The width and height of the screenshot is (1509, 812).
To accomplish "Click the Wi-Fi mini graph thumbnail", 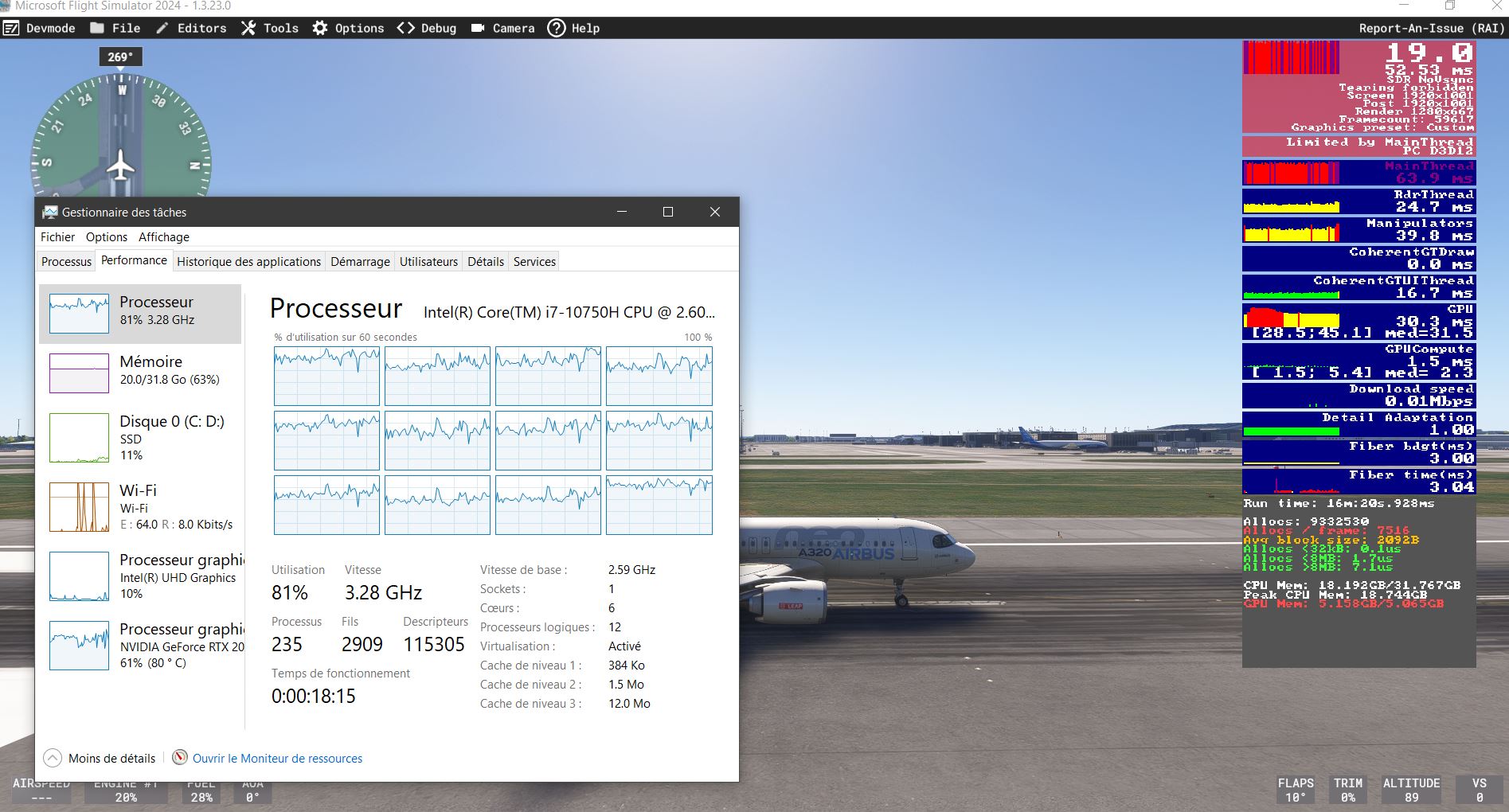I will (x=79, y=506).
